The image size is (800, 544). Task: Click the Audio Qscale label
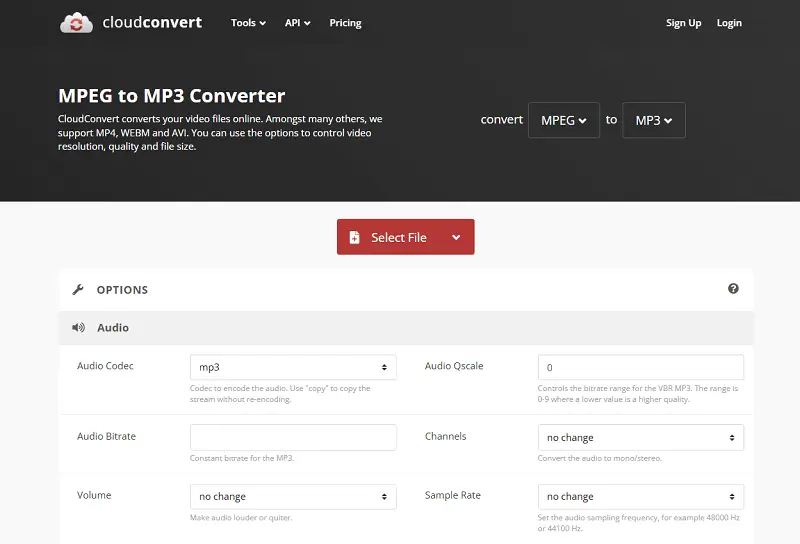coord(454,366)
